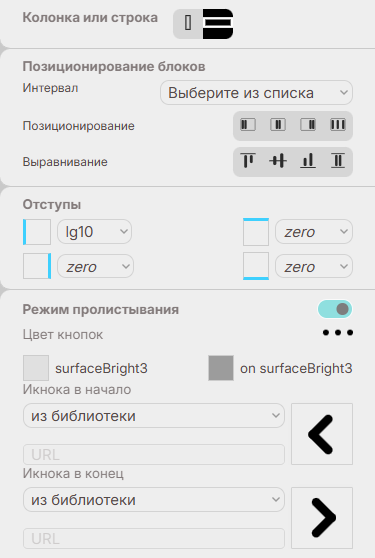The width and height of the screenshot is (375, 558).
Task: Open the left padding lg10 dropdown
Action: point(94,232)
